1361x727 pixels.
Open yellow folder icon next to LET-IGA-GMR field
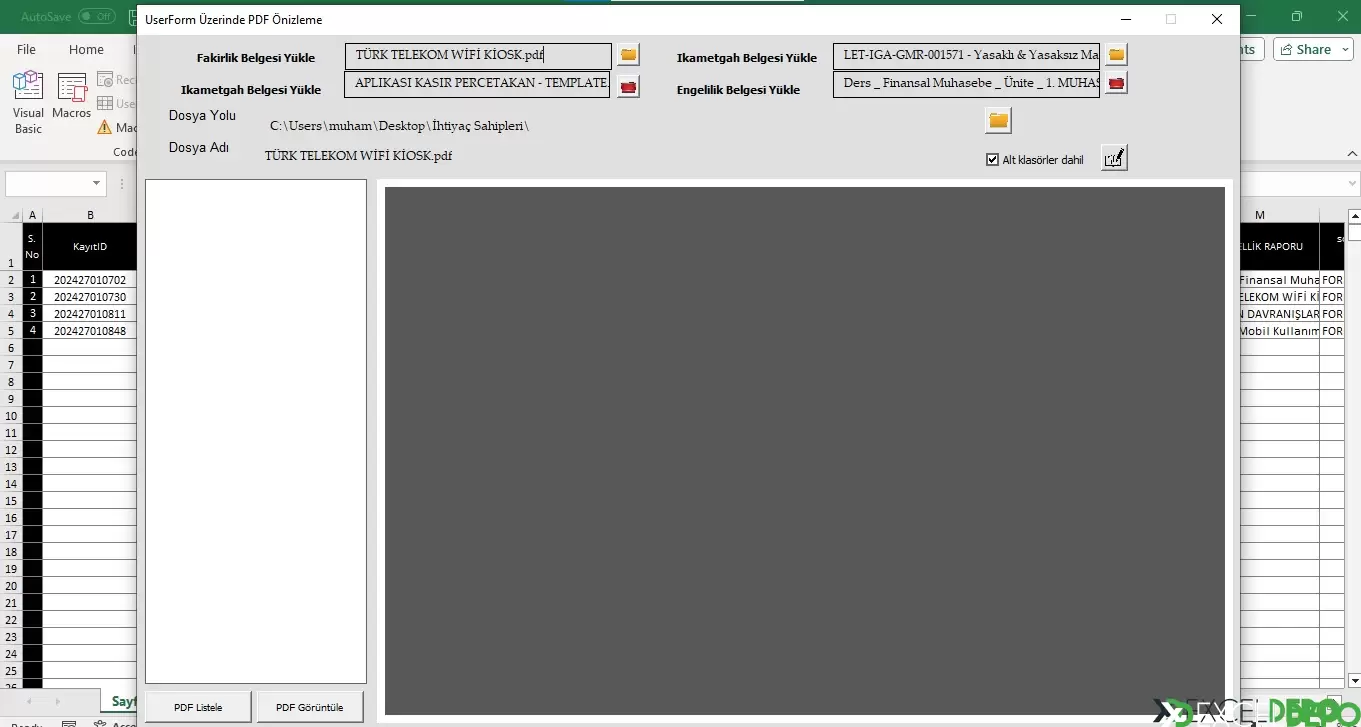point(1116,54)
